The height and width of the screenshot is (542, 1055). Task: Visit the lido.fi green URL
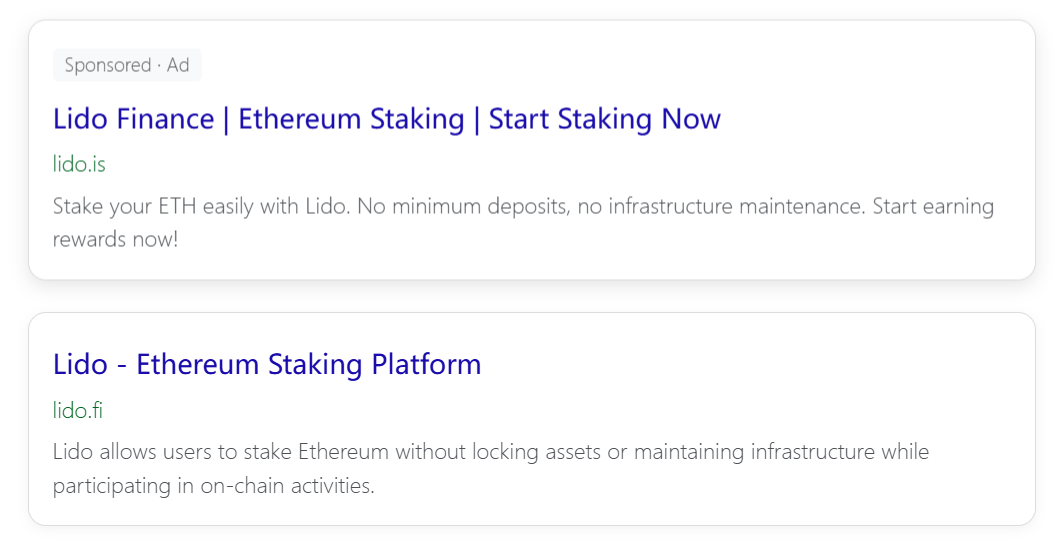pos(78,410)
